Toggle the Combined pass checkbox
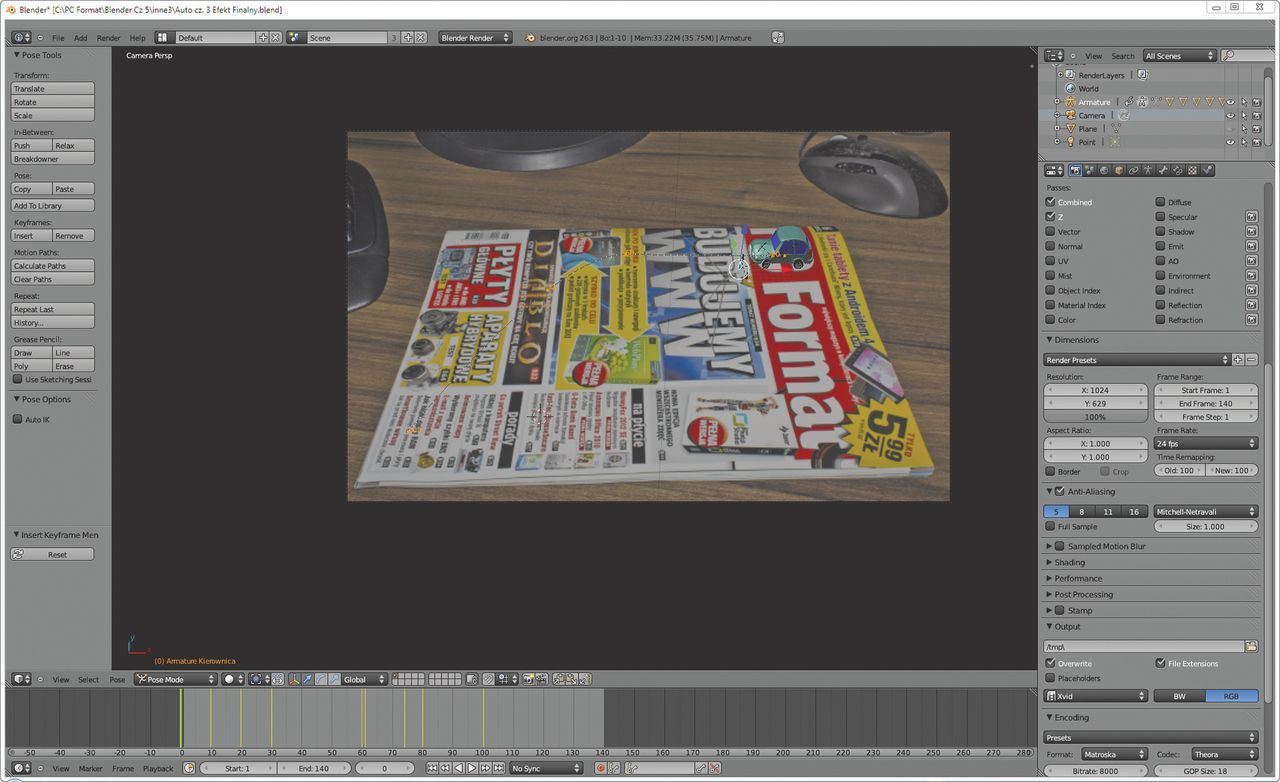This screenshot has width=1280, height=782. pos(1050,202)
